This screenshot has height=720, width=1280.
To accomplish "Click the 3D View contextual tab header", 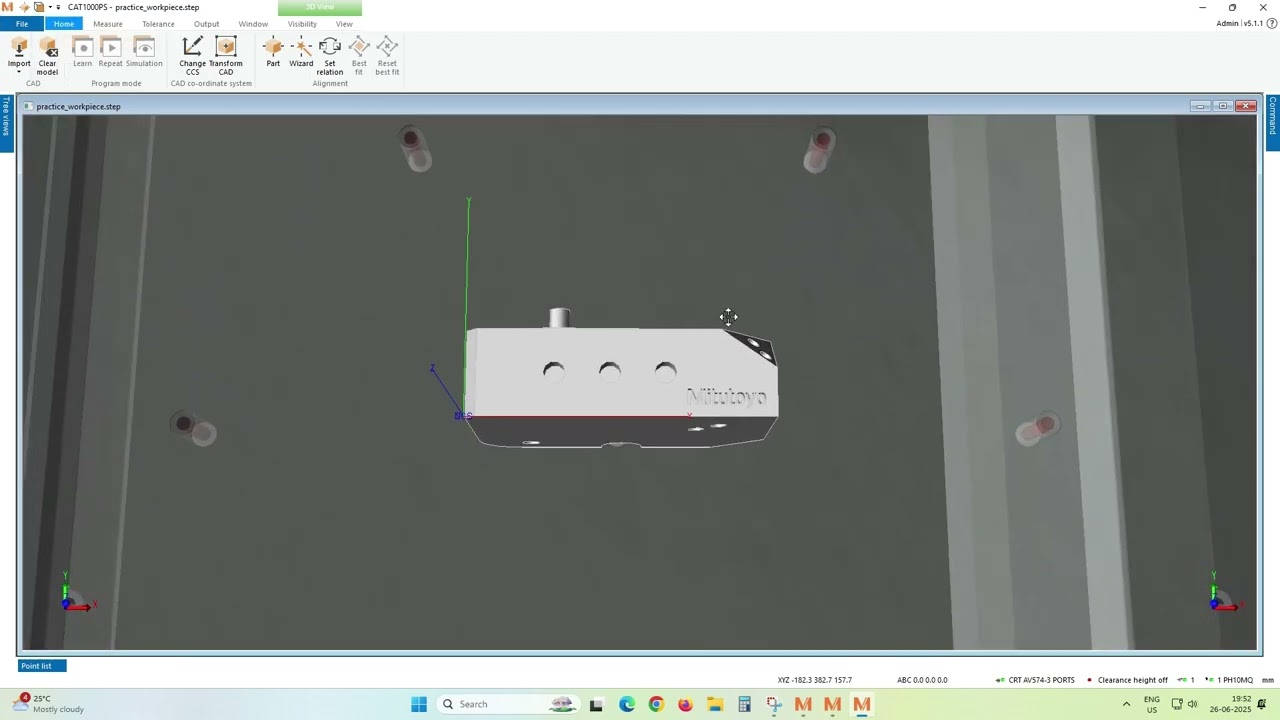I will click(x=320, y=7).
